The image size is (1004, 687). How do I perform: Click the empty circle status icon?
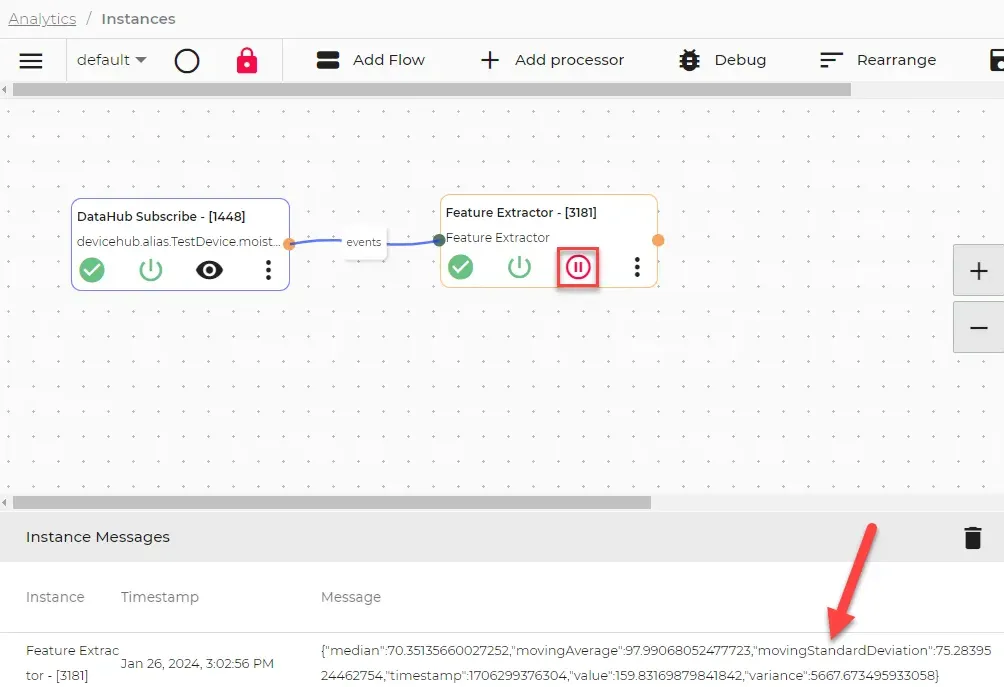coord(187,61)
